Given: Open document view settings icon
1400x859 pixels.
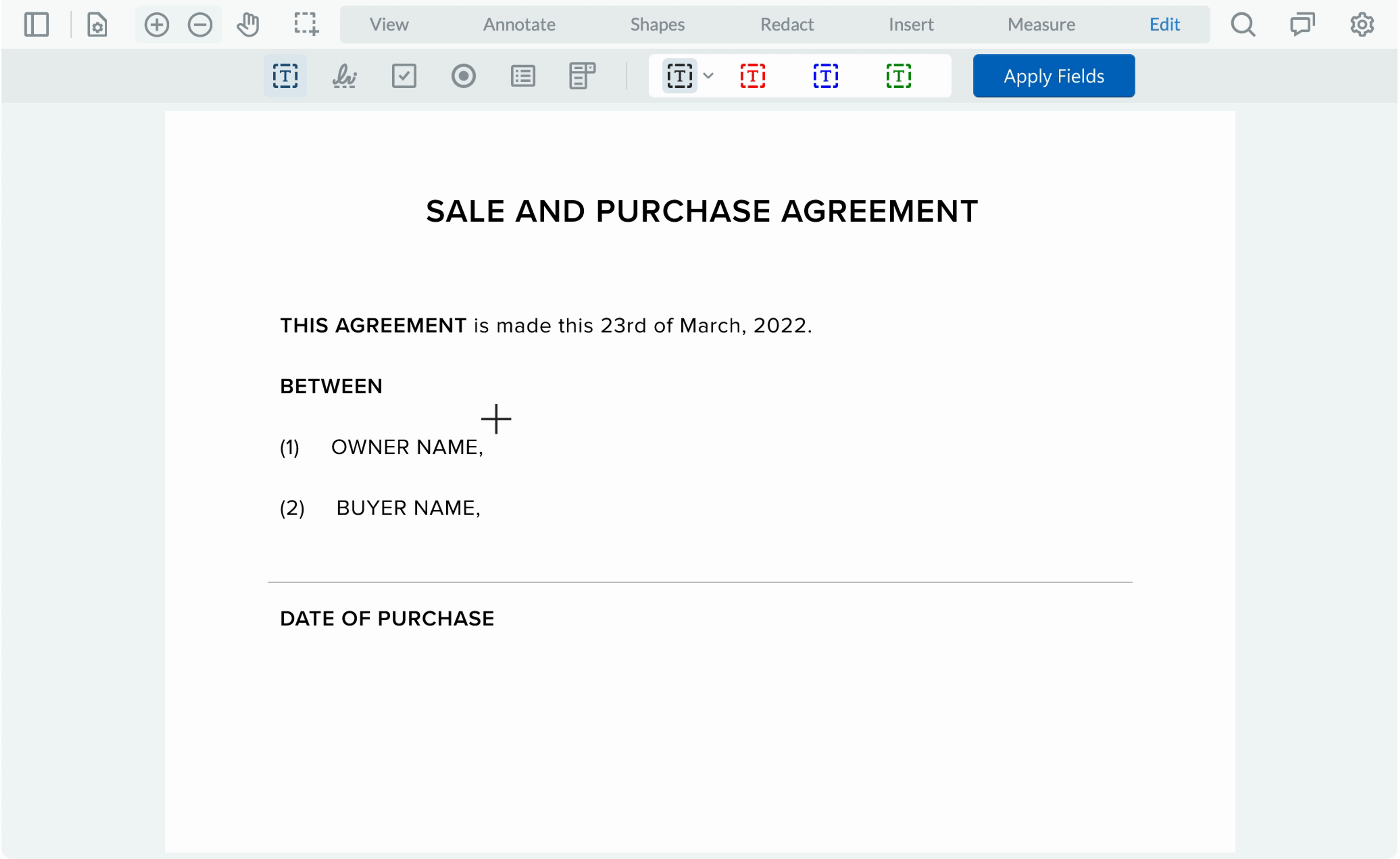Looking at the screenshot, I should point(97,24).
